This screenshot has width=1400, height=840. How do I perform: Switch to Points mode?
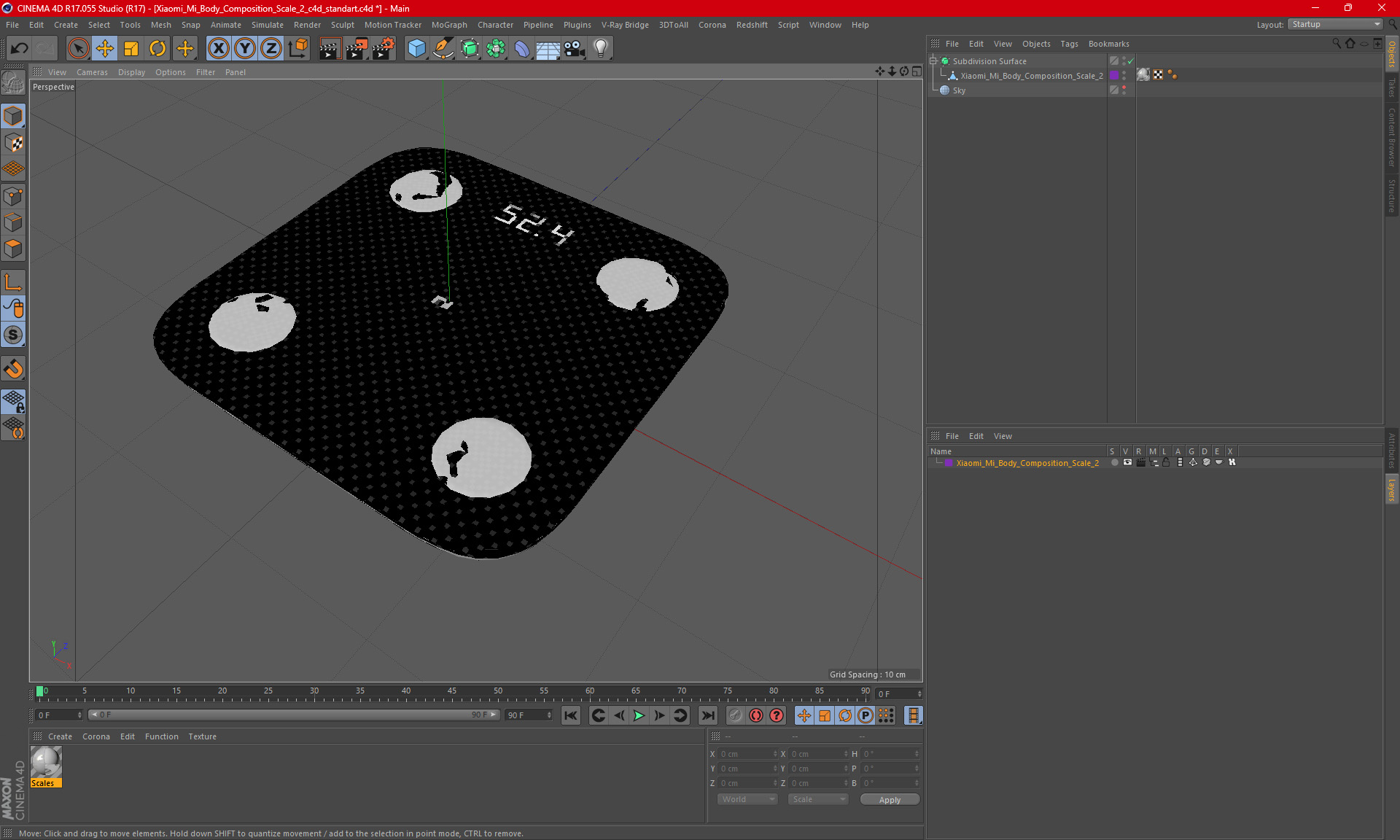(13, 196)
